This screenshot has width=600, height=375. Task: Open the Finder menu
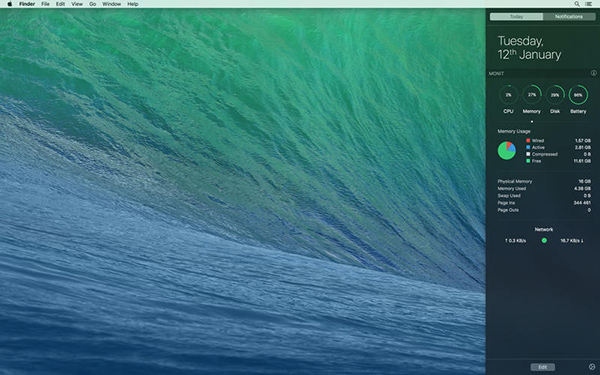(x=27, y=4)
